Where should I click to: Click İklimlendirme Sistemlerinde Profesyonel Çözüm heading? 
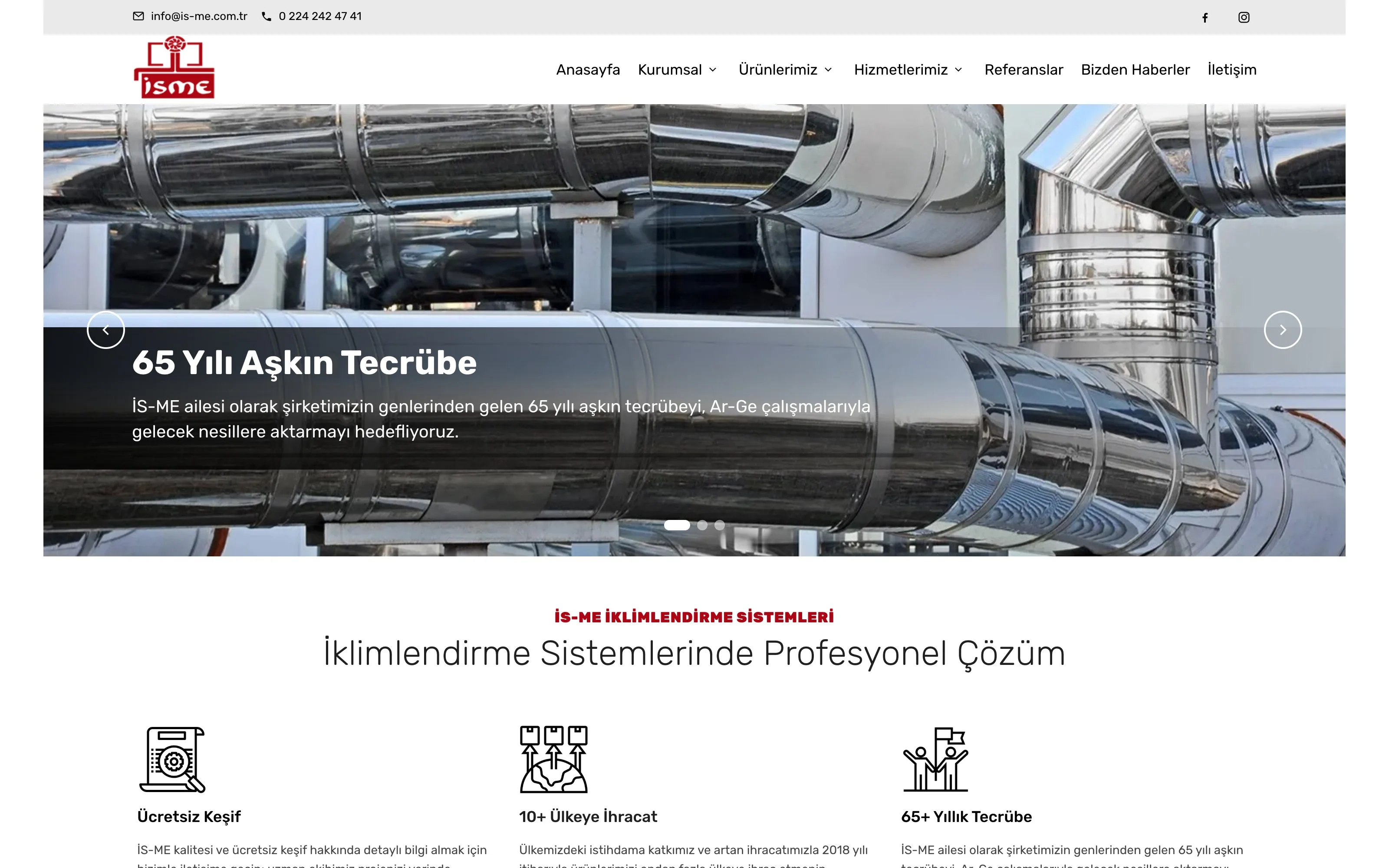coord(694,653)
